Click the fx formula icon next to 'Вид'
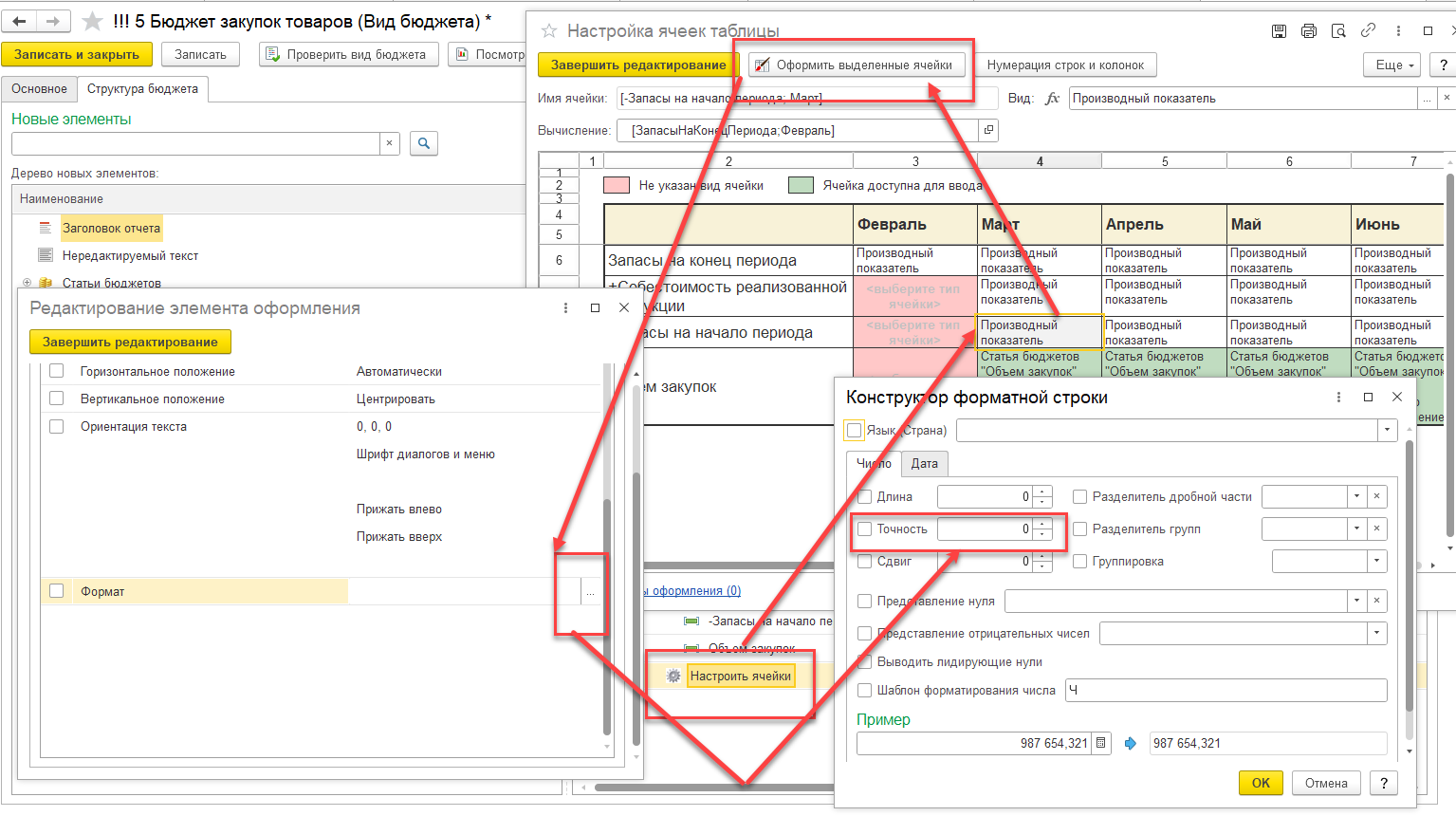This screenshot has height=816, width=1456. [x=1052, y=98]
